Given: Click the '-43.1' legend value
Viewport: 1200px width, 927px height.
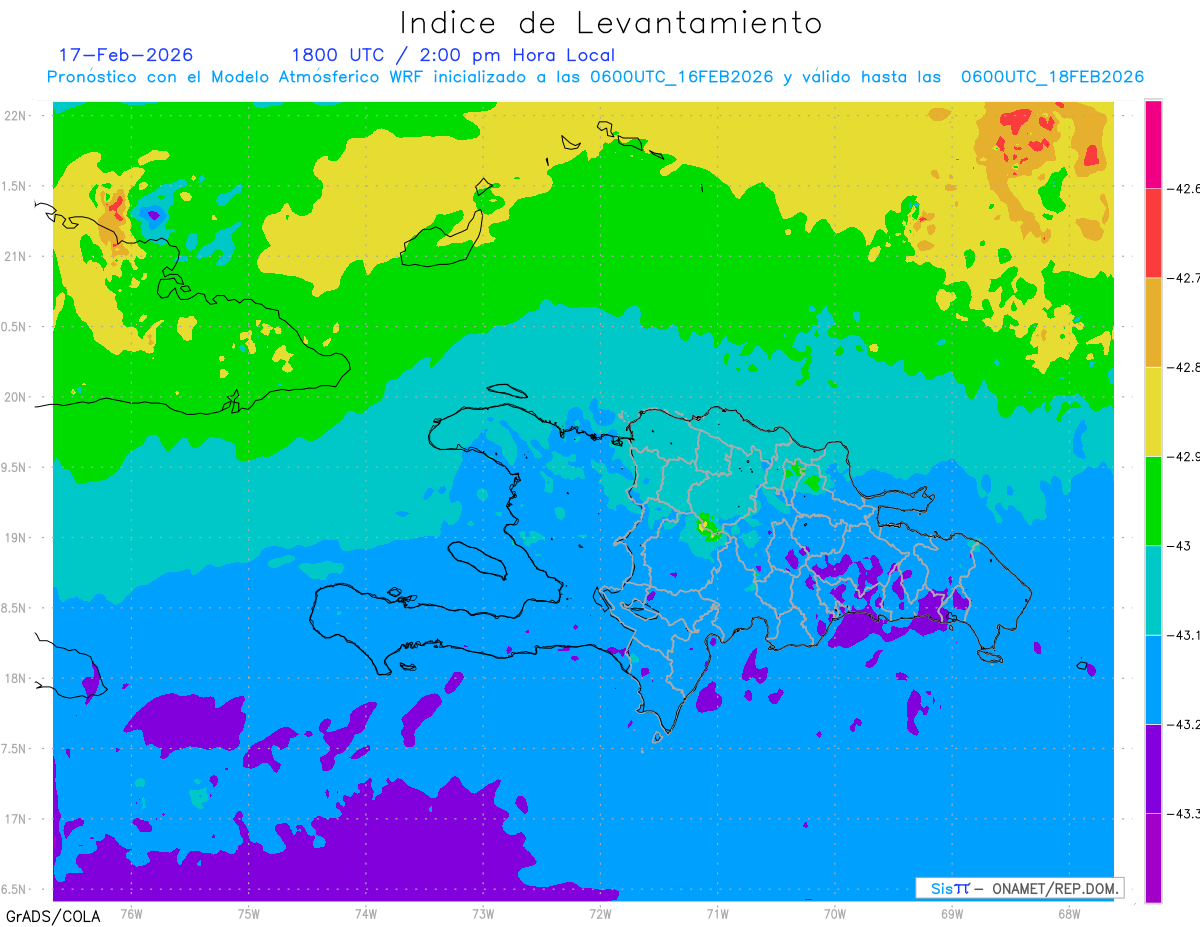Looking at the screenshot, I should pos(1184,635).
